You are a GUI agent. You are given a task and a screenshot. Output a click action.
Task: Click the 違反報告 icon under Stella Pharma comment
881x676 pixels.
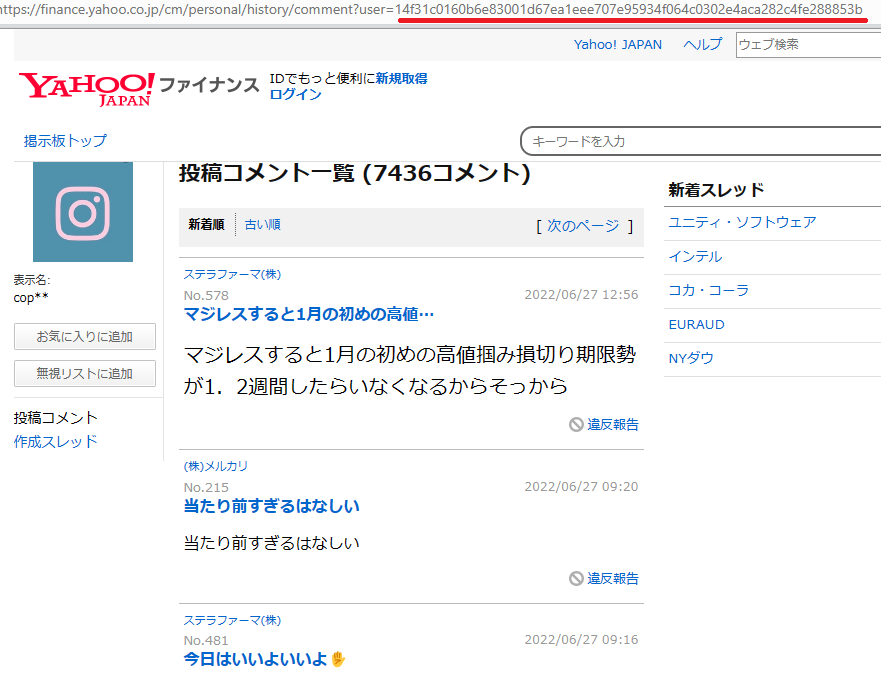click(576, 425)
